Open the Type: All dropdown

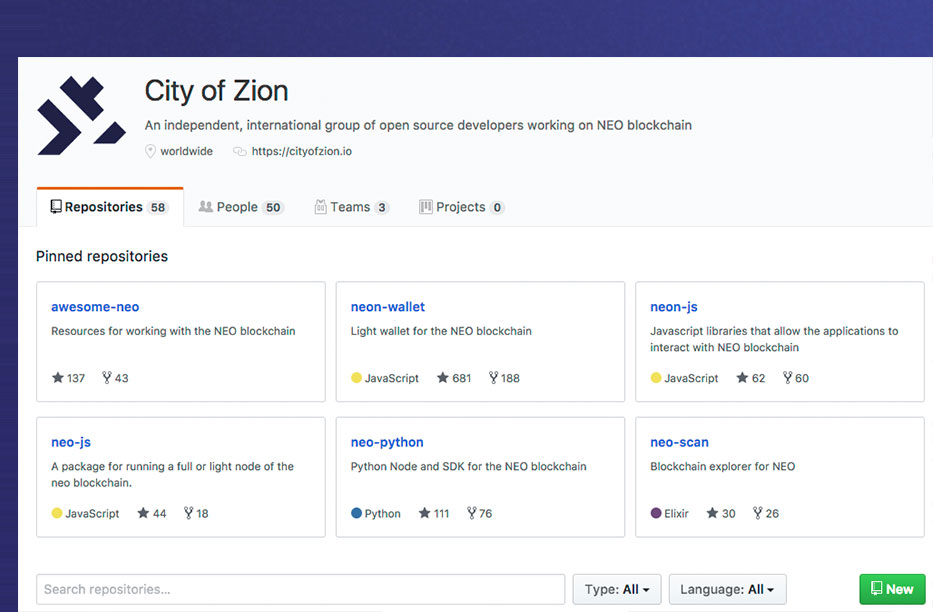tap(616, 589)
